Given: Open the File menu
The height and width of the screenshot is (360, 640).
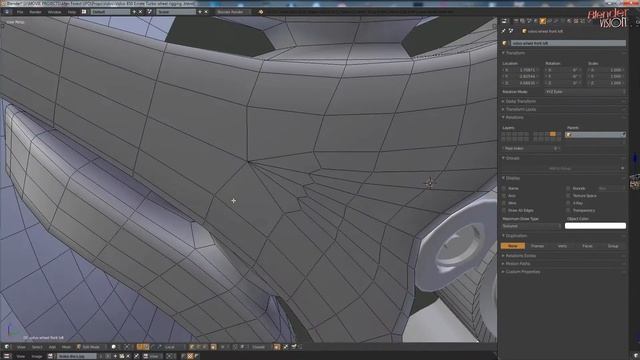Looking at the screenshot, I should tap(20, 12).
